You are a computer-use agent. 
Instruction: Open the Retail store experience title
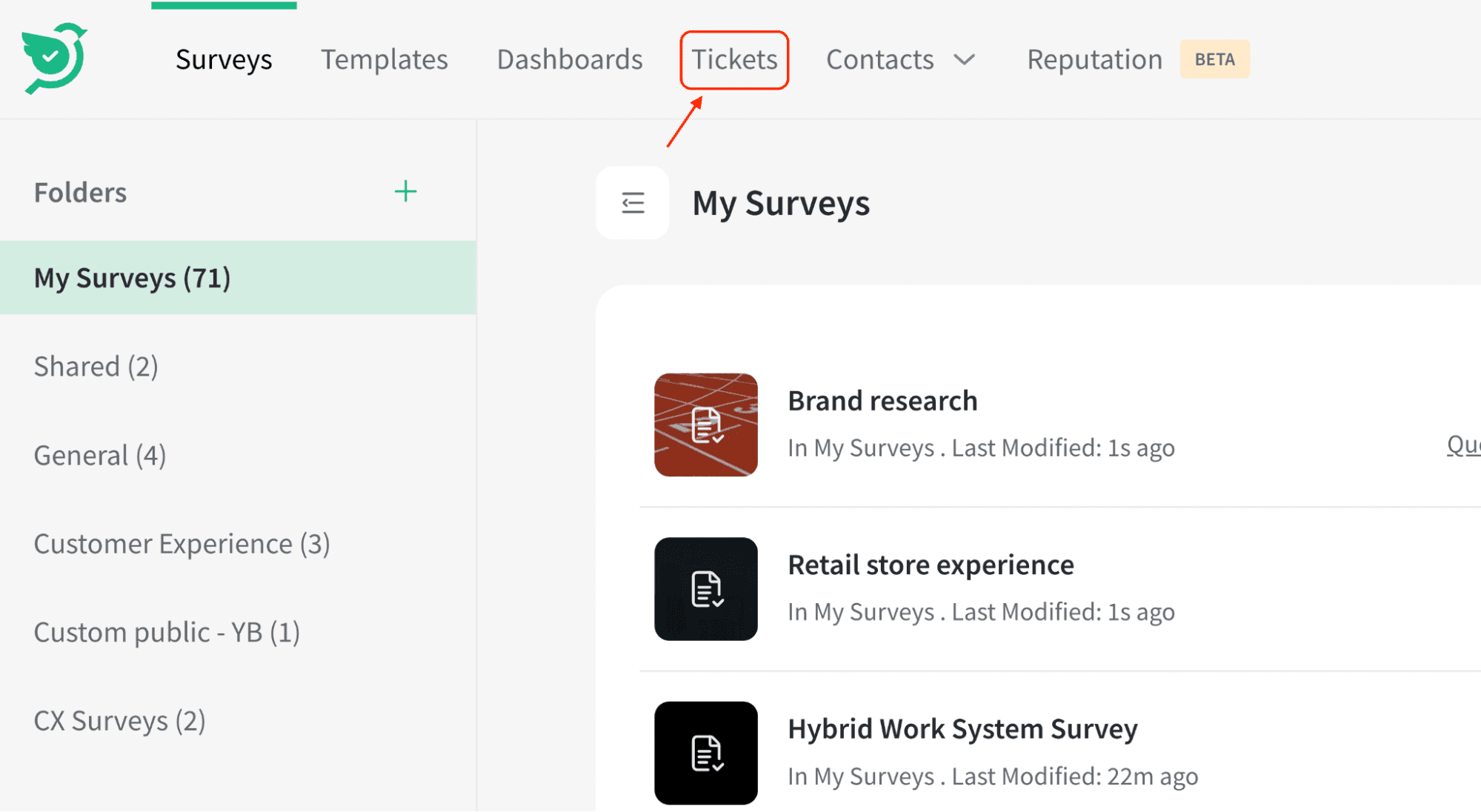[931, 565]
